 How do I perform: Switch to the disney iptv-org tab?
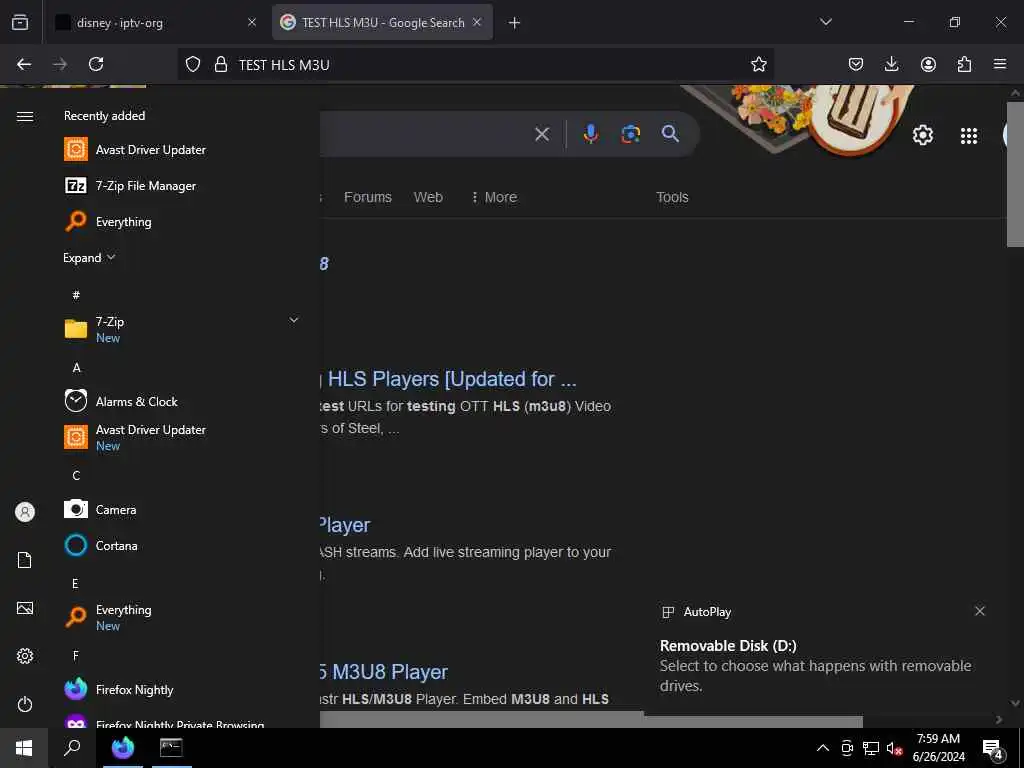tap(155, 22)
